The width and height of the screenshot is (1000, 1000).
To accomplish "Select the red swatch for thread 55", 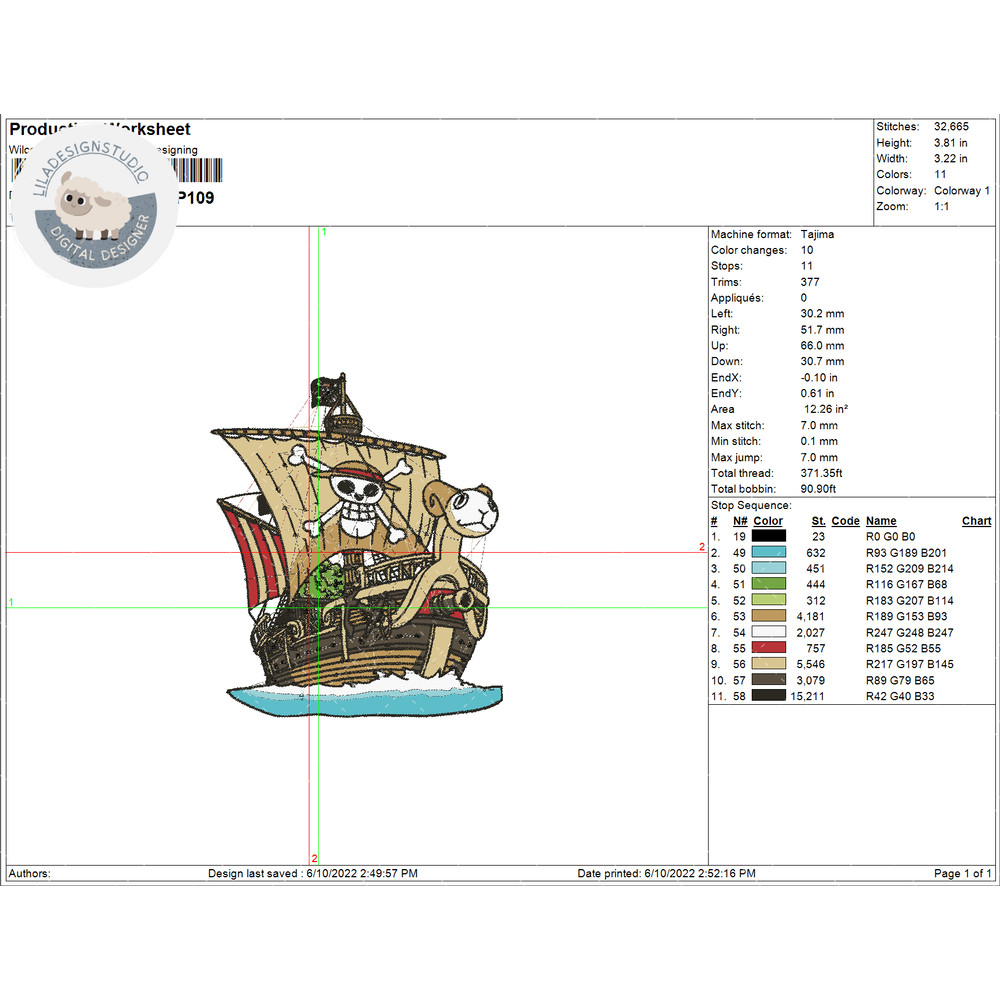I will click(x=769, y=648).
